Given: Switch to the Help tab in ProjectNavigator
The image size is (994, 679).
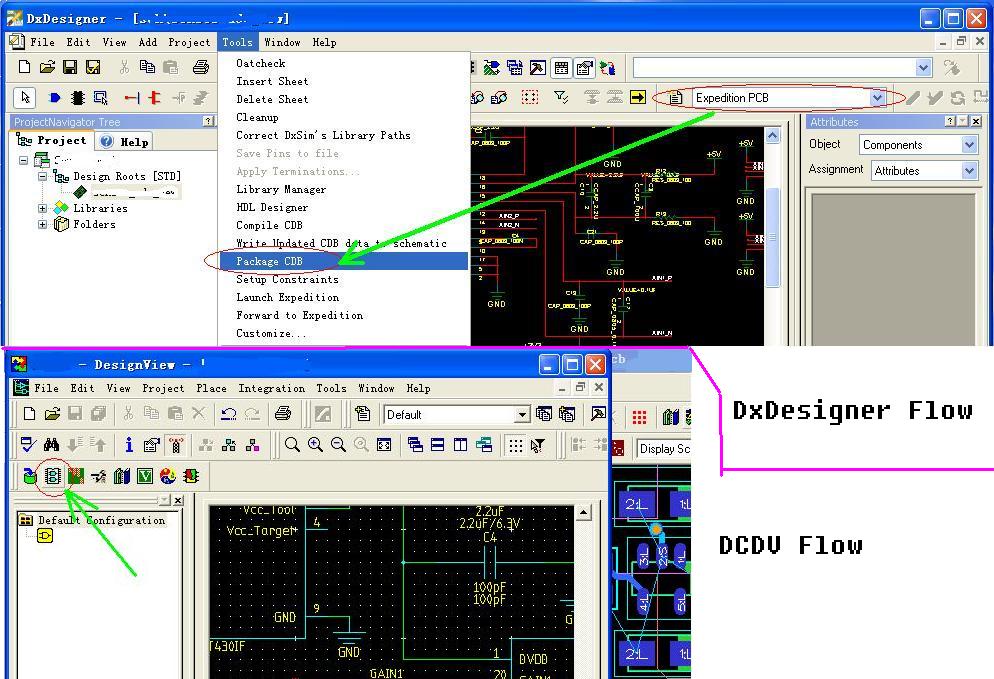Looking at the screenshot, I should tap(125, 141).
